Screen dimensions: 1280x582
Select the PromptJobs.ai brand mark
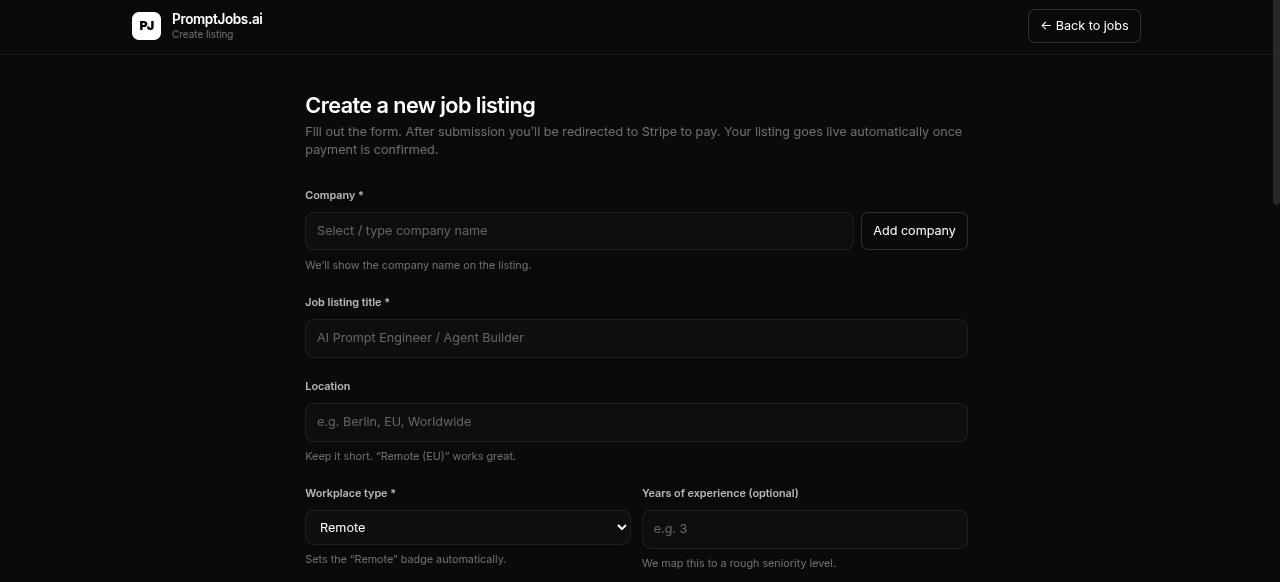tap(146, 26)
